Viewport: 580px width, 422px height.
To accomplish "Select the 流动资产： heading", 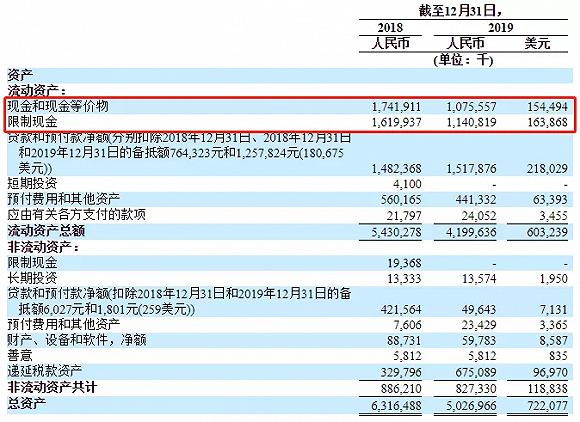I will [x=37, y=91].
